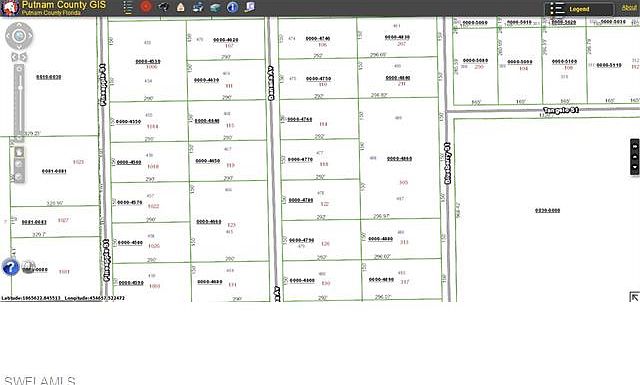Click the small globe icon beside help

click(28, 267)
